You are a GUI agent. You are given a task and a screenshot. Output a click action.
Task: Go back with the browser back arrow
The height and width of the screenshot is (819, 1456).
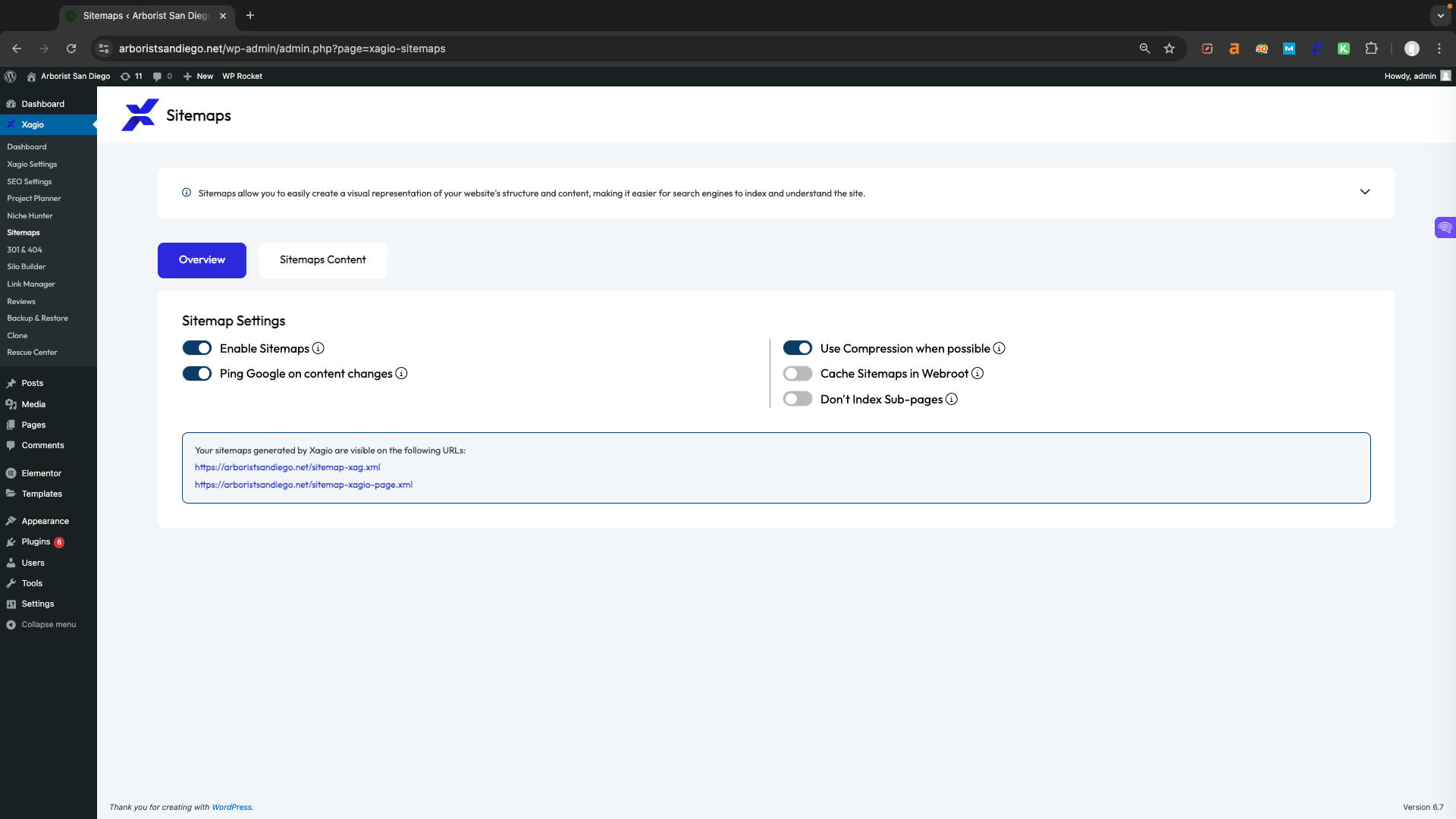(x=17, y=49)
